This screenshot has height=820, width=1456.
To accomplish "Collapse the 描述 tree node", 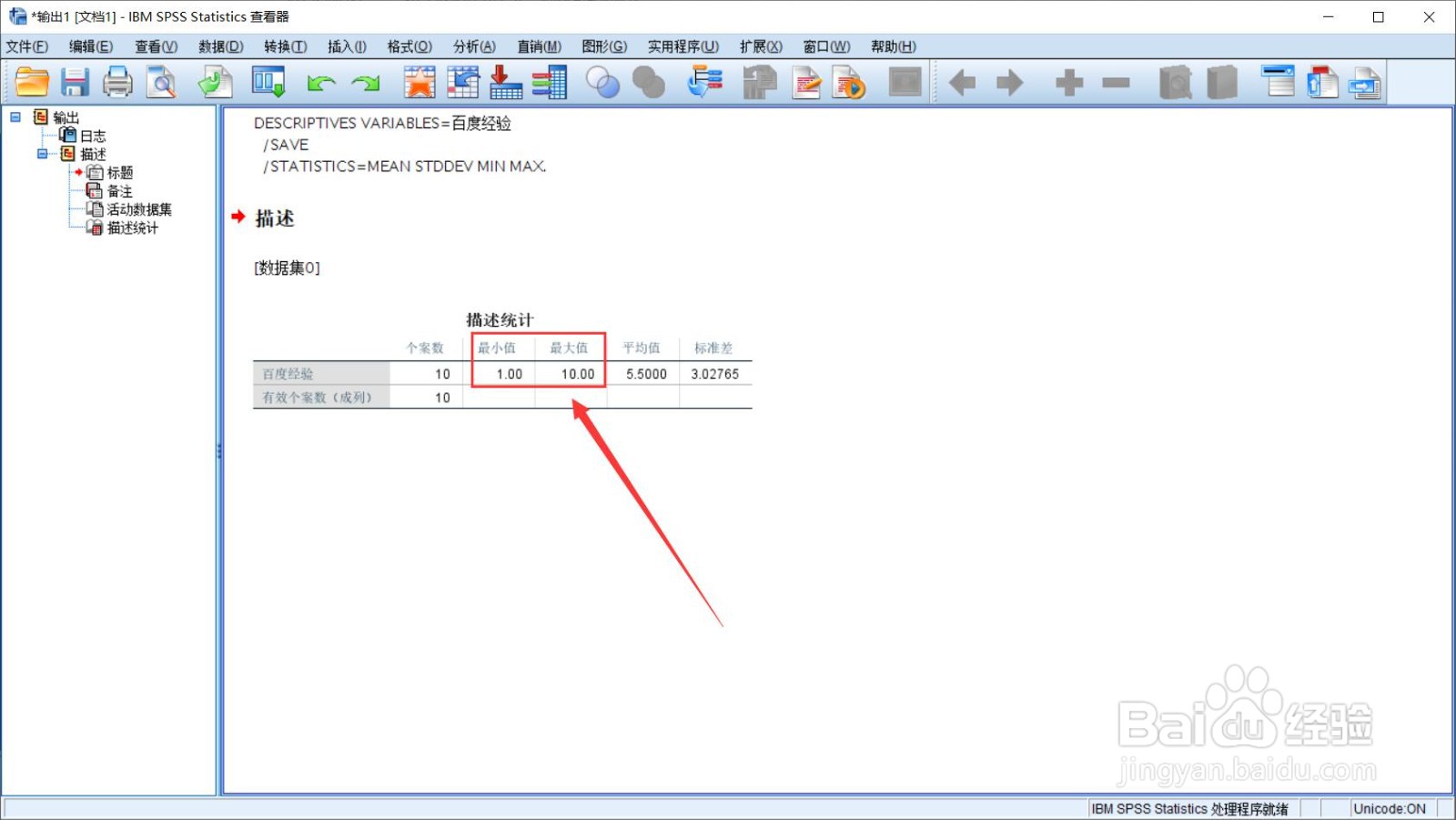I will point(42,154).
